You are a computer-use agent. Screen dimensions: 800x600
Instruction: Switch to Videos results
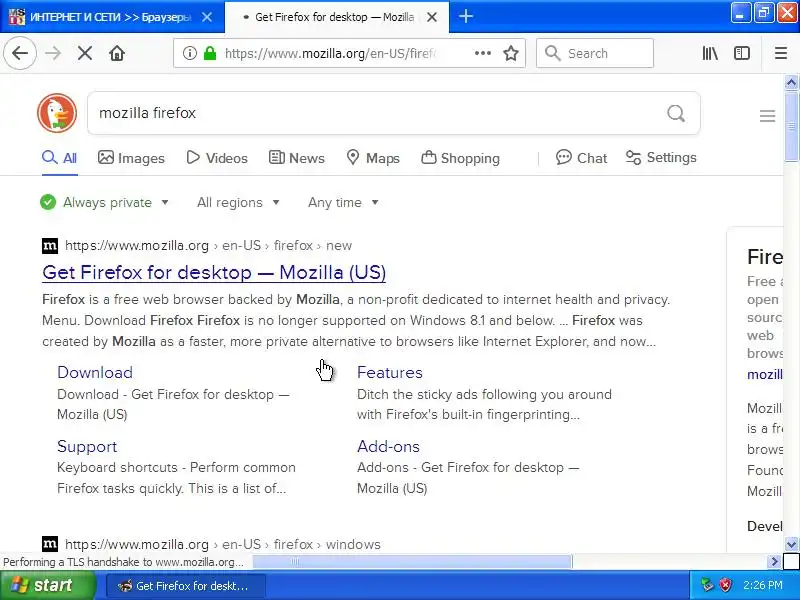pos(217,158)
